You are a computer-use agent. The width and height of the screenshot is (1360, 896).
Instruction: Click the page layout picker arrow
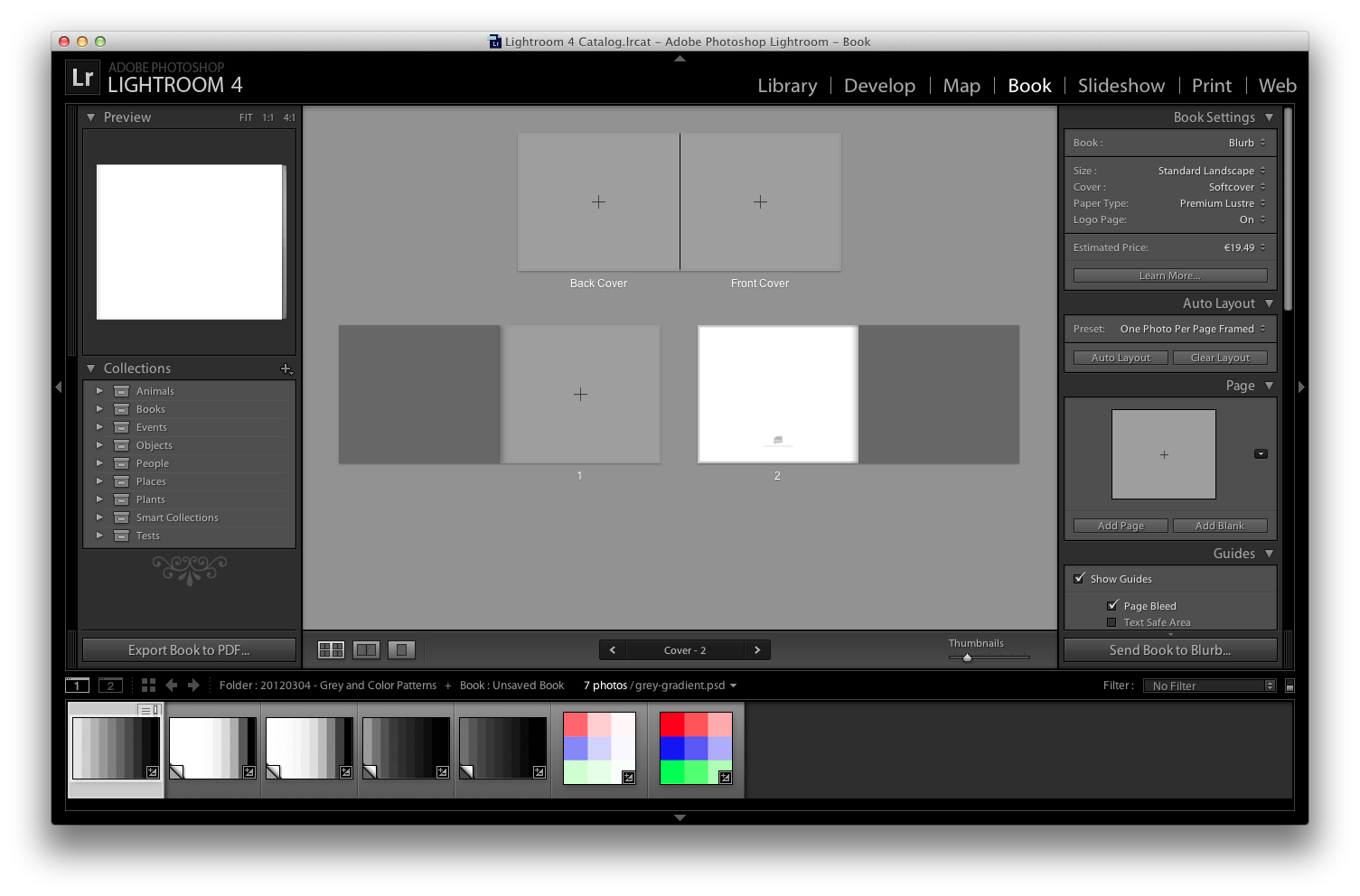click(1261, 454)
